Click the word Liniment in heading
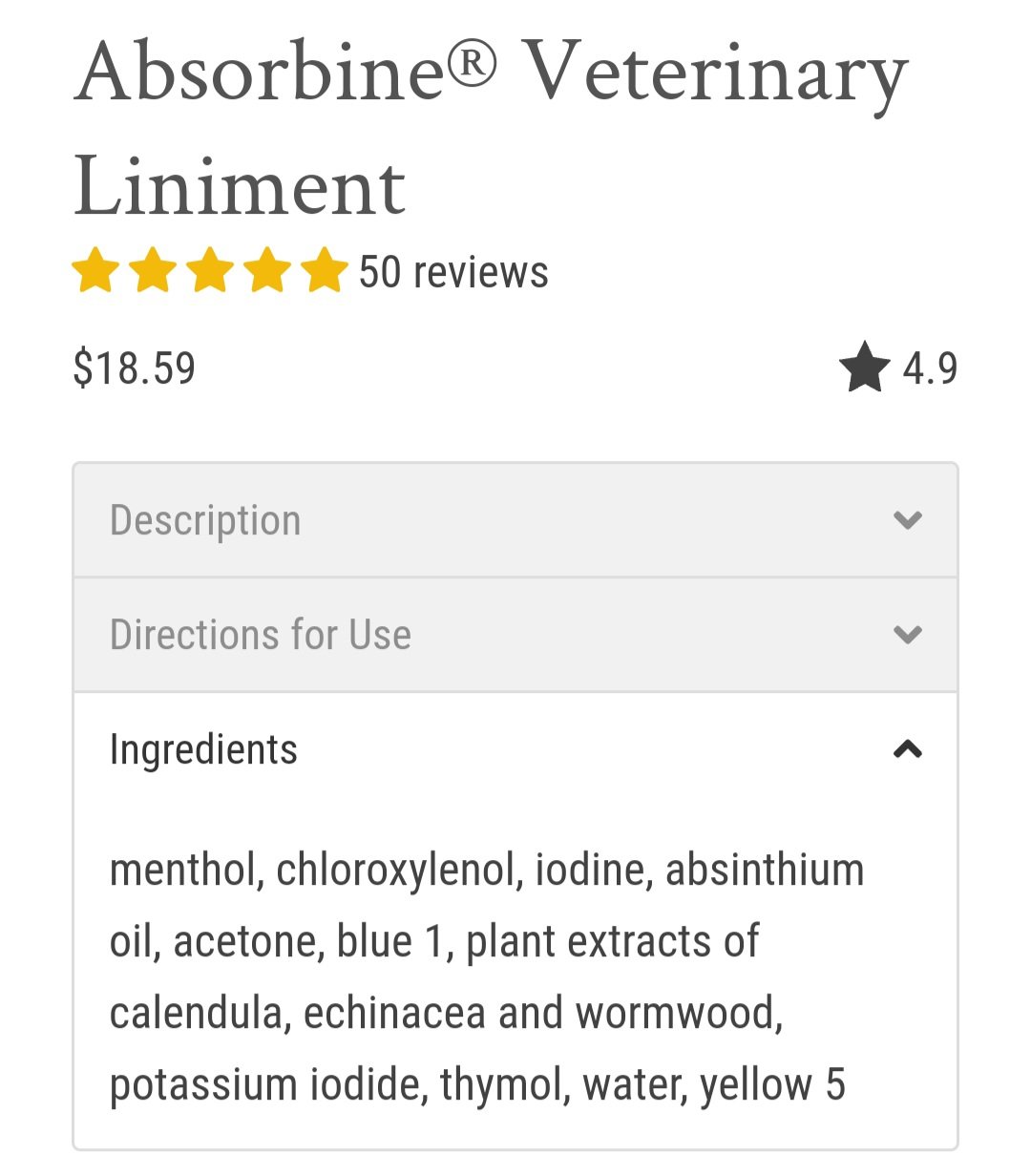The width and height of the screenshot is (1031, 1176). (240, 186)
